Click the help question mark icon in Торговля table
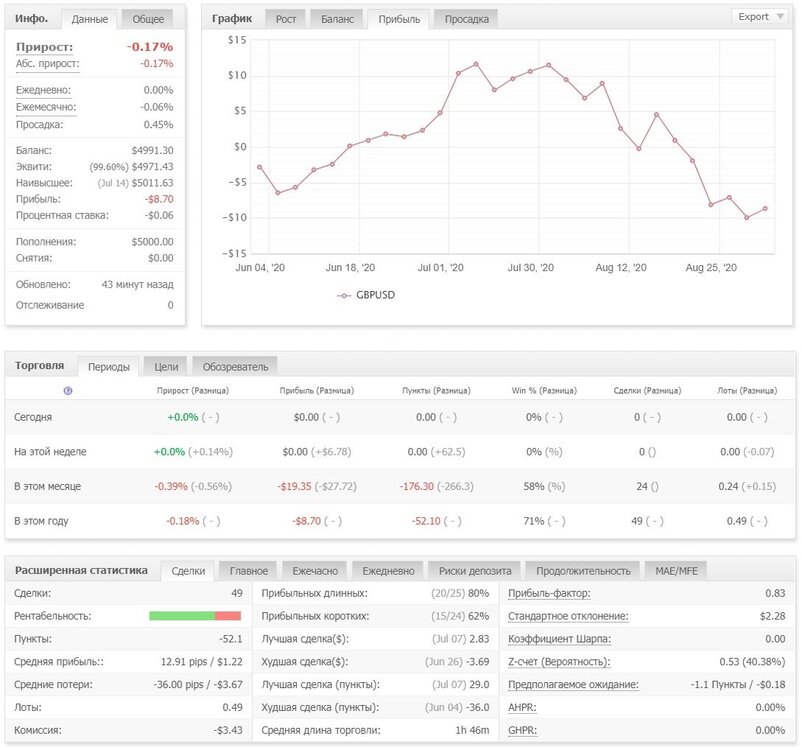This screenshot has height=750, width=802. click(68, 390)
